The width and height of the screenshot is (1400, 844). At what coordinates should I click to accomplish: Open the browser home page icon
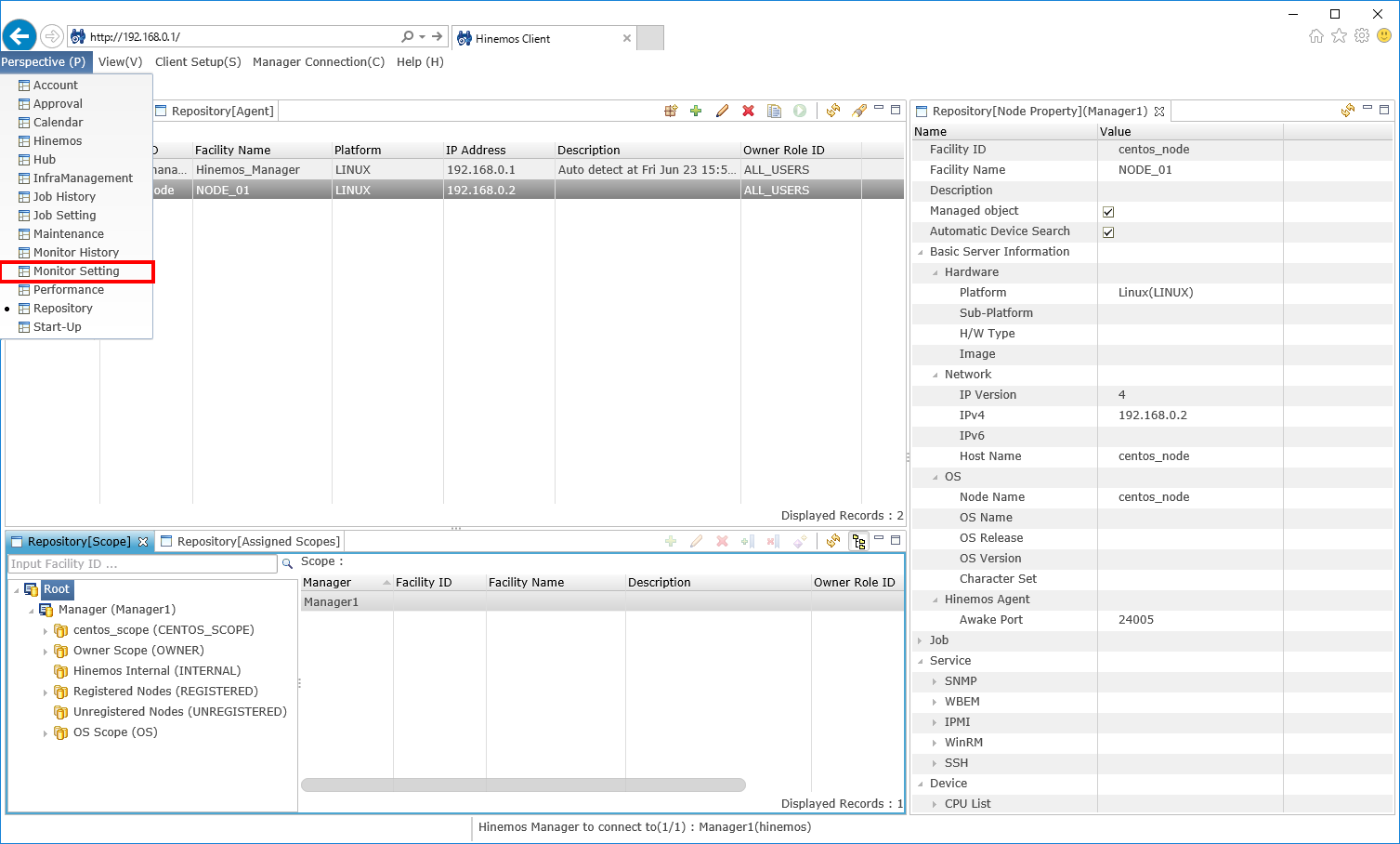[x=1316, y=36]
